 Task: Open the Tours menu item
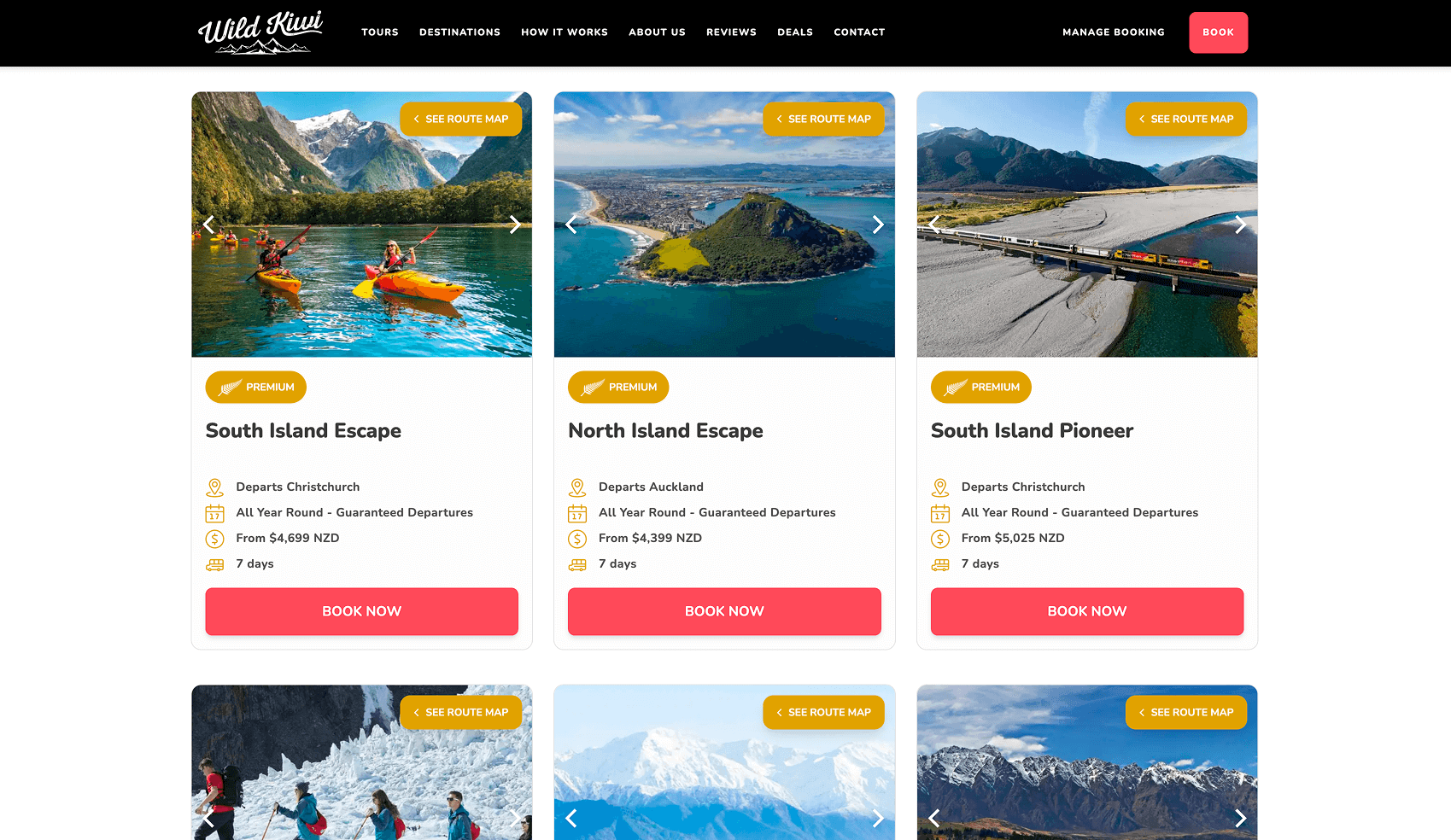pos(380,32)
